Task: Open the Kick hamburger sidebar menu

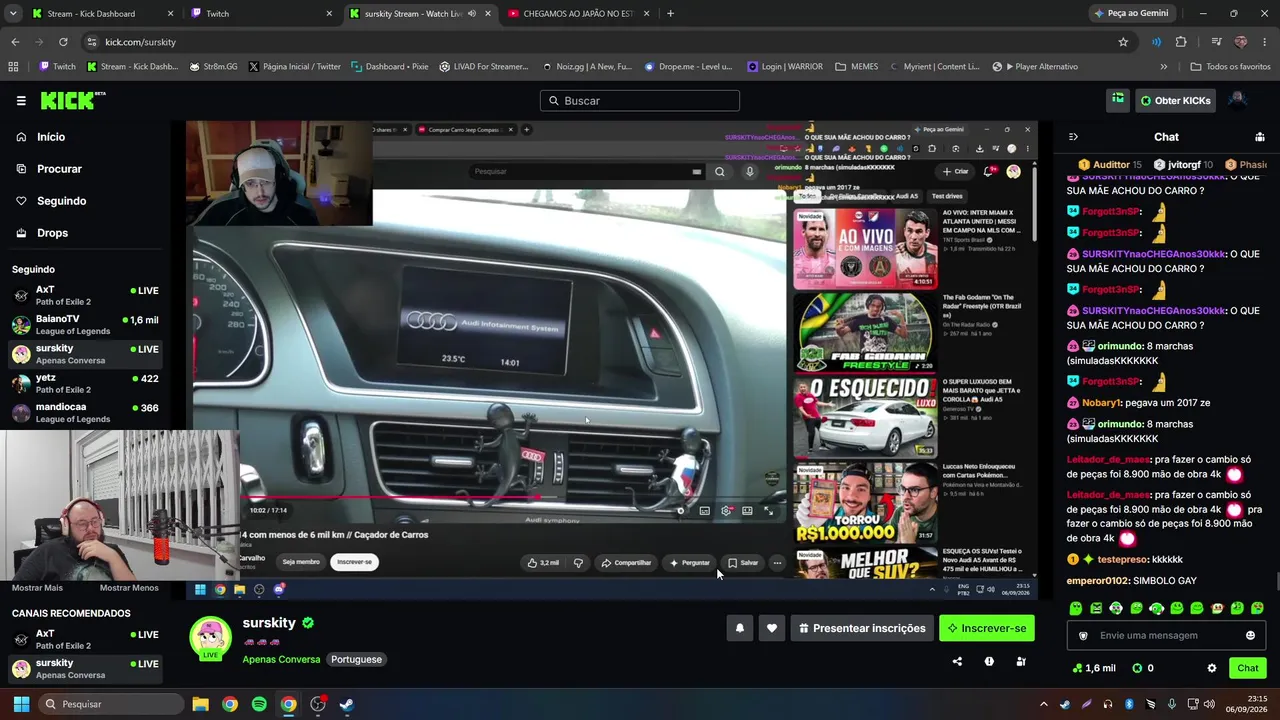Action: (x=21, y=100)
